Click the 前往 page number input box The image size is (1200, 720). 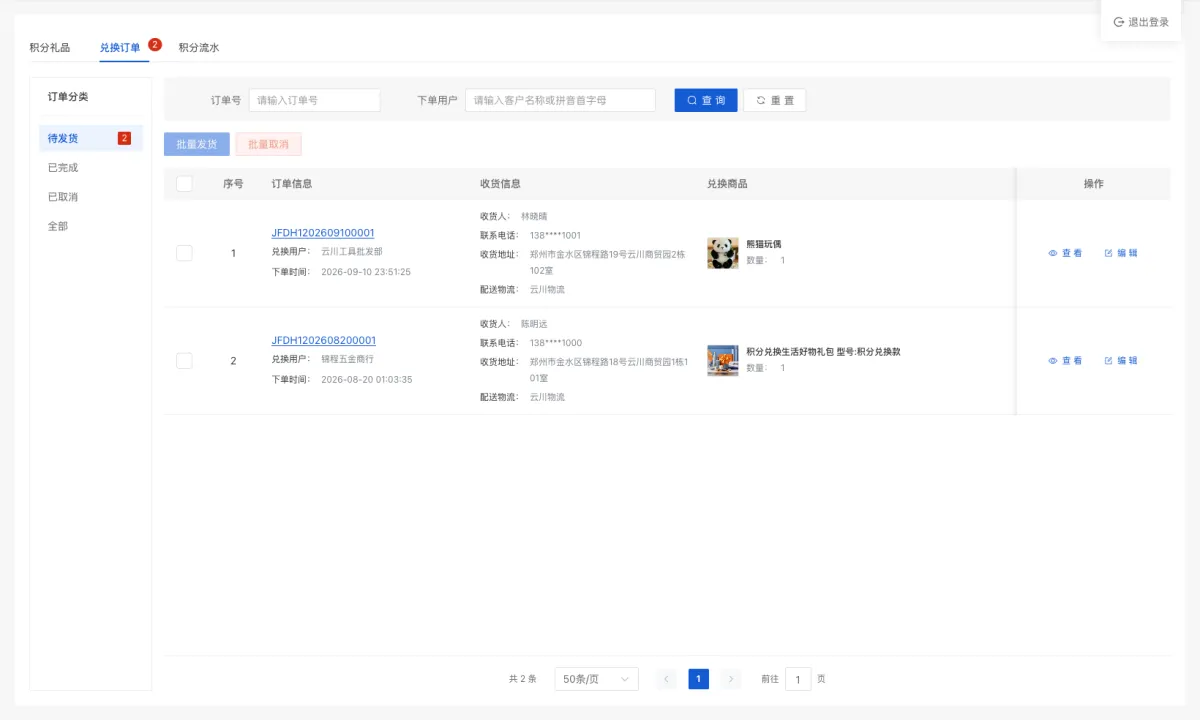(x=798, y=679)
